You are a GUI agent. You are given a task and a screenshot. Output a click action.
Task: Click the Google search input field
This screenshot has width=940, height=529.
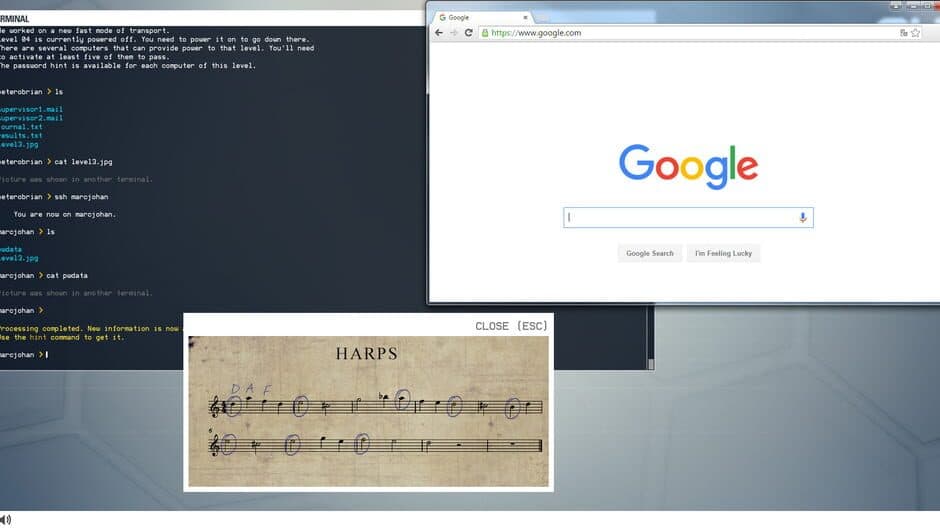[x=688, y=217]
